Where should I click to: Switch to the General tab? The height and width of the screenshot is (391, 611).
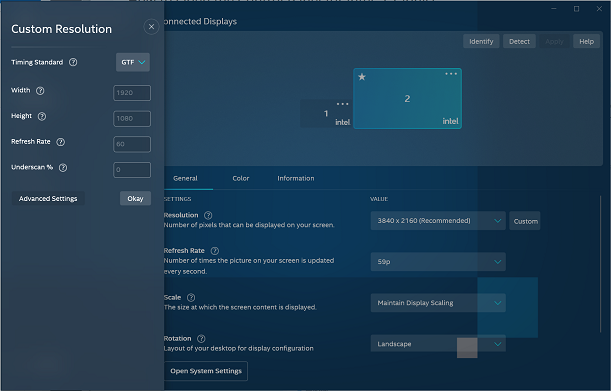185,178
